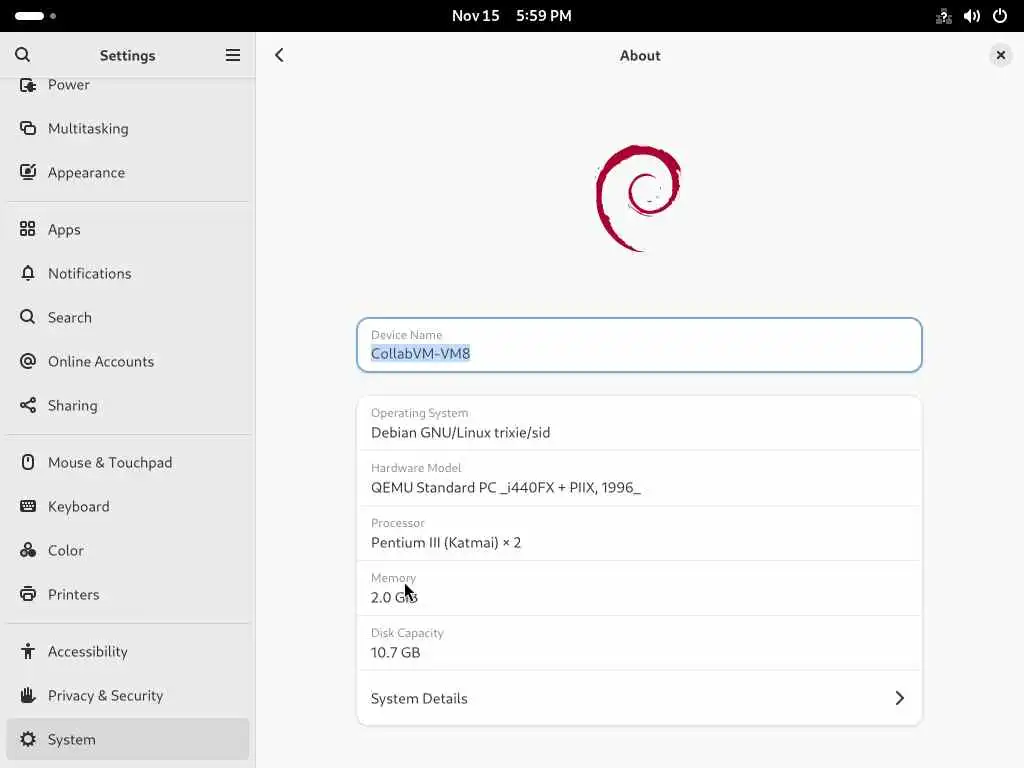Click the Processor Pentium III (Katmai) row

pos(639,533)
